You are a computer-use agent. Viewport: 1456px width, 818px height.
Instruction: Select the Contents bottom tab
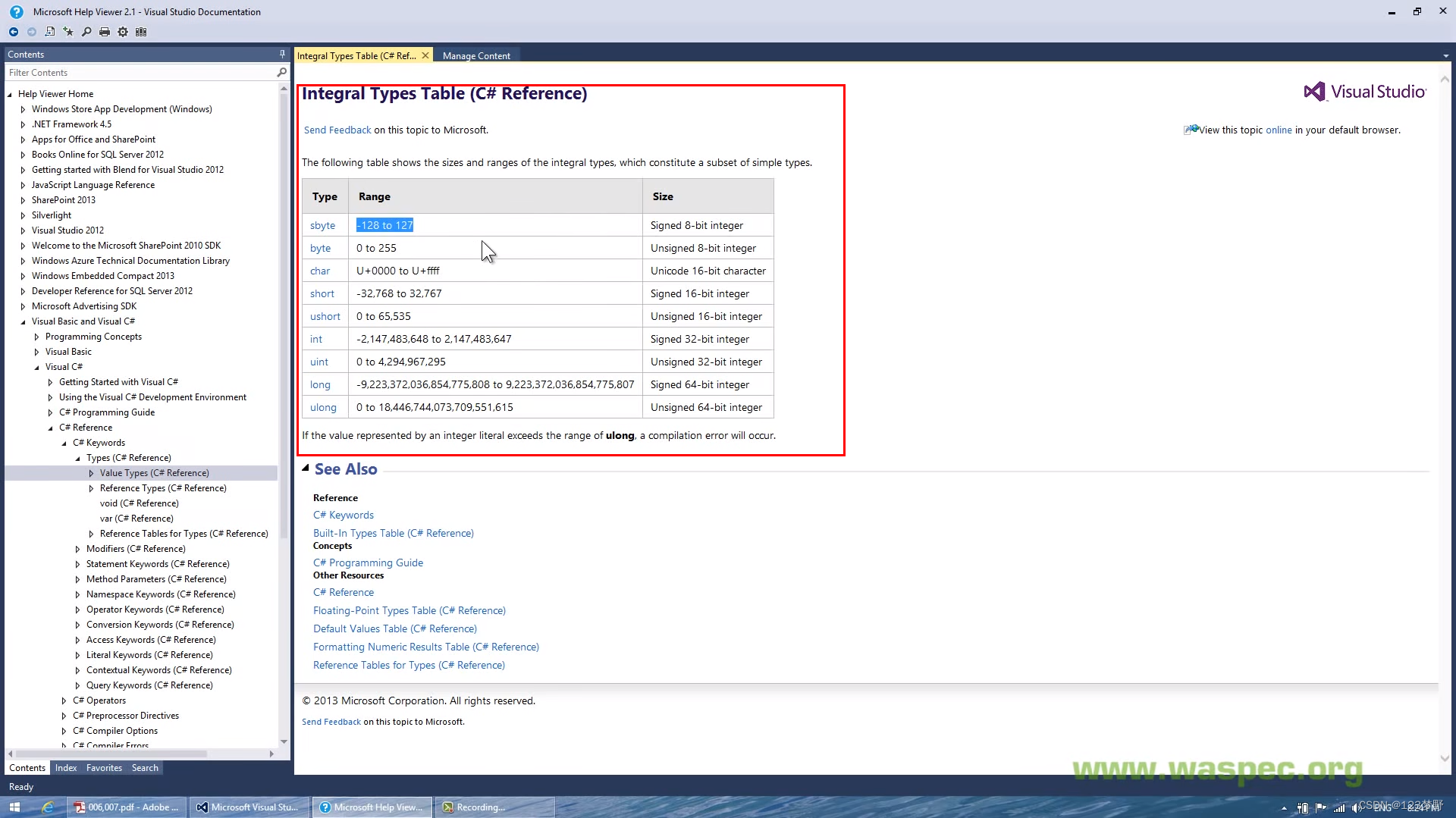(x=27, y=768)
